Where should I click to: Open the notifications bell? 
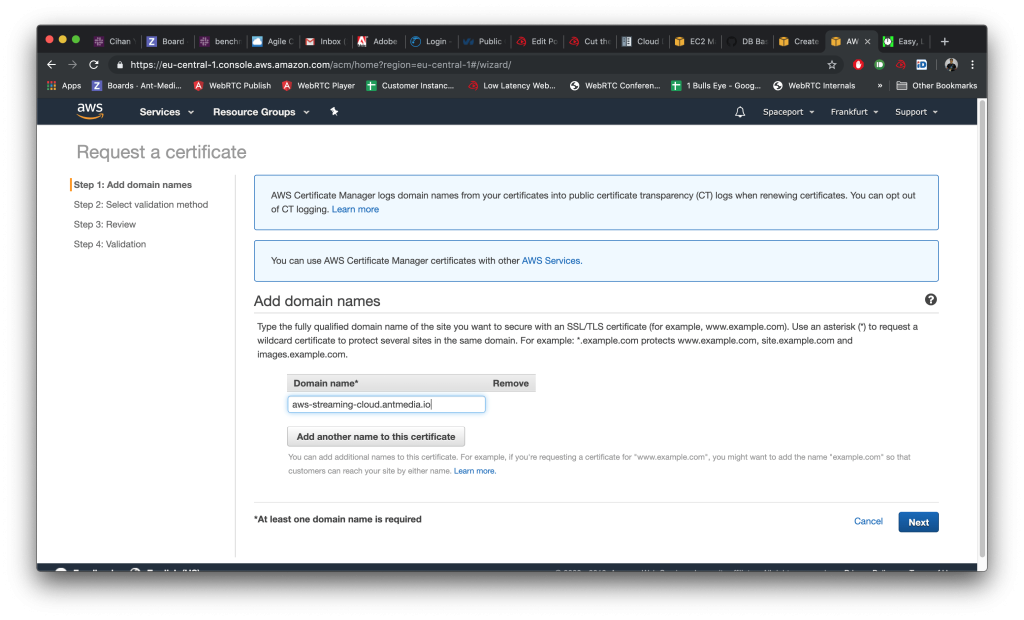(739, 112)
